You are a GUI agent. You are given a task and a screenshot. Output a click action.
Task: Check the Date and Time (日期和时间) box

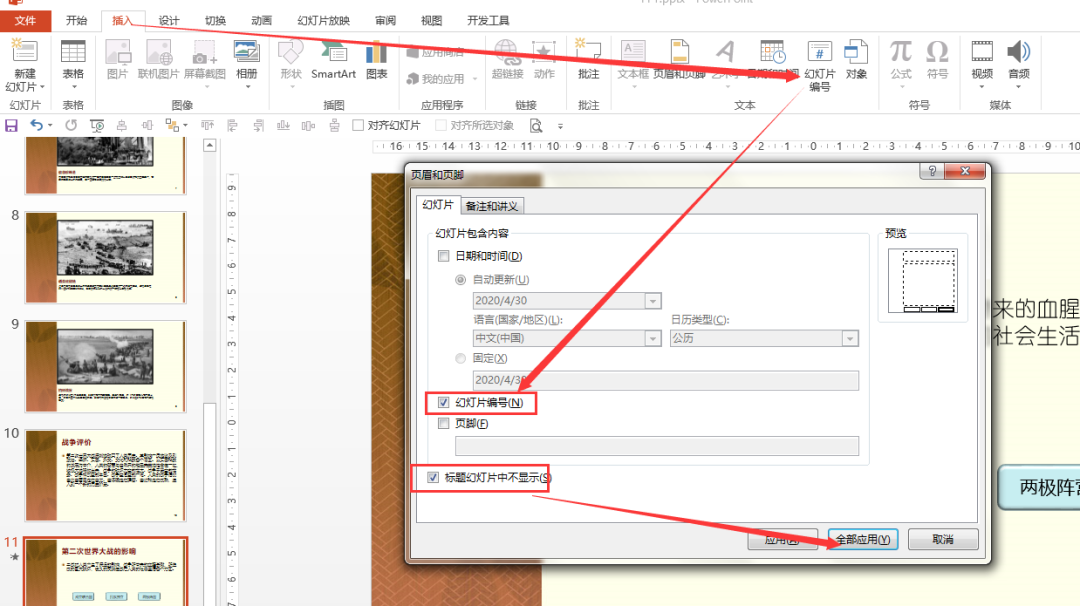tap(444, 256)
